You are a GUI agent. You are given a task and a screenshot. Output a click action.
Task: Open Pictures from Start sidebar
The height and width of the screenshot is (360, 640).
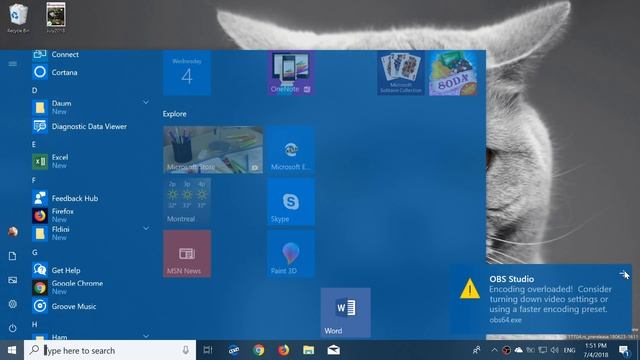pyautogui.click(x=12, y=280)
